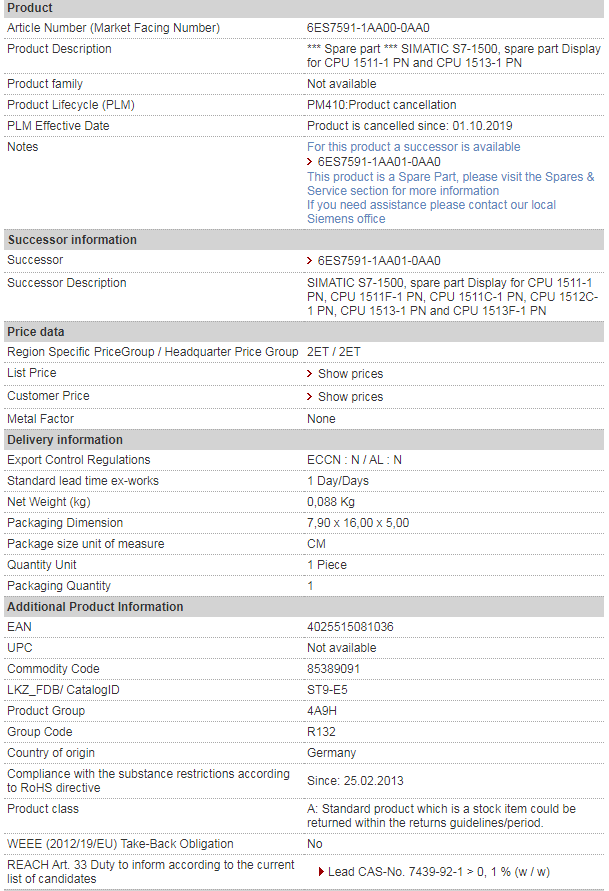This screenshot has height=891, width=609.
Task: Show prices for Customer Price
Action: [351, 397]
